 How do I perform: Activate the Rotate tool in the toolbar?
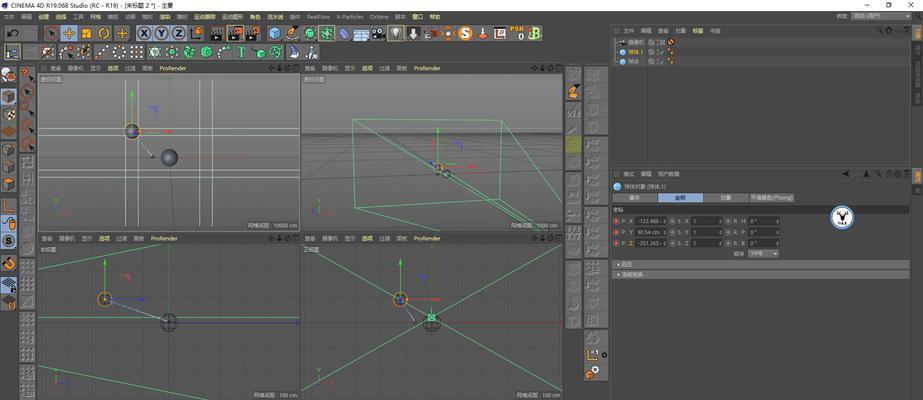(104, 34)
